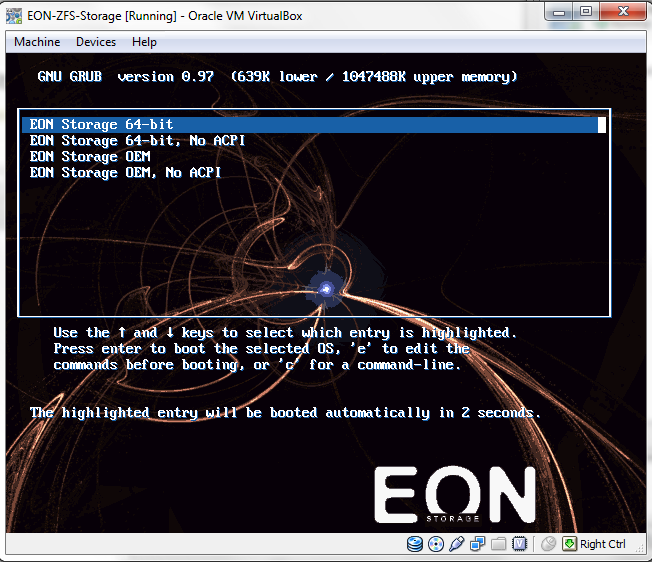This screenshot has width=652, height=562.
Task: Click the VirtualBox window title bar icon
Action: pos(14,16)
